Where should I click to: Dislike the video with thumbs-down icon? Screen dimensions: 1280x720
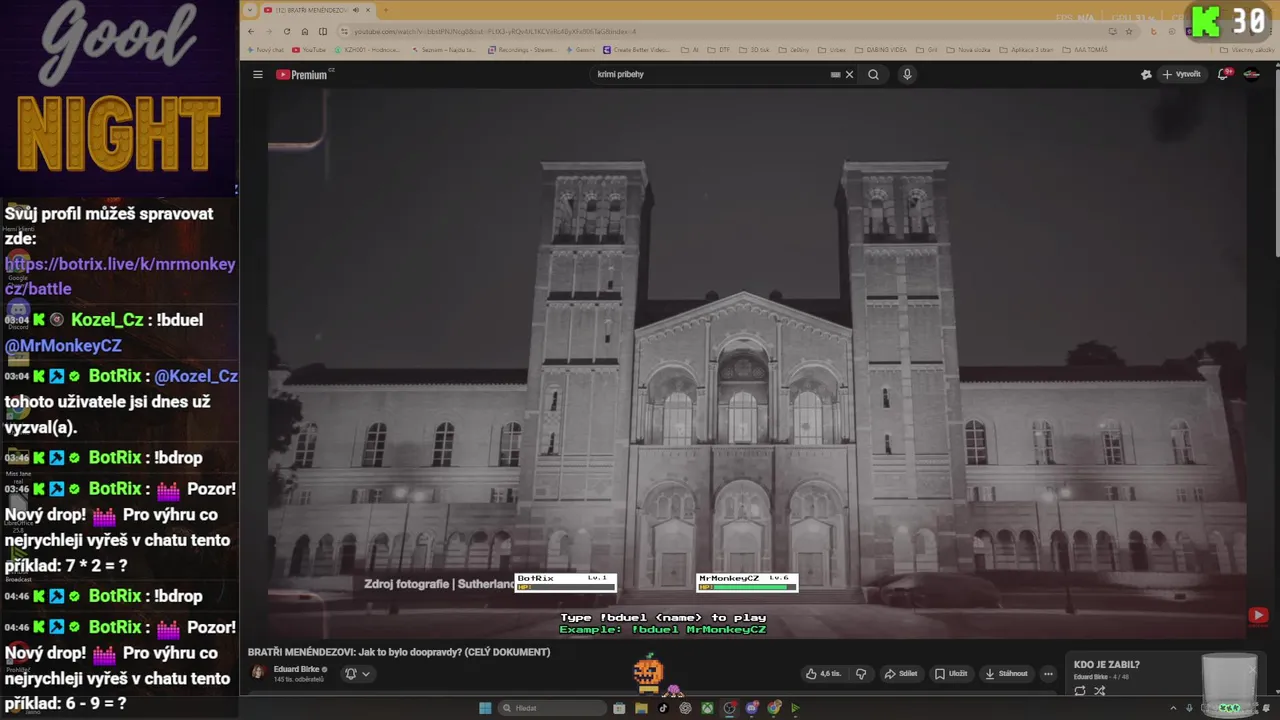click(861, 674)
